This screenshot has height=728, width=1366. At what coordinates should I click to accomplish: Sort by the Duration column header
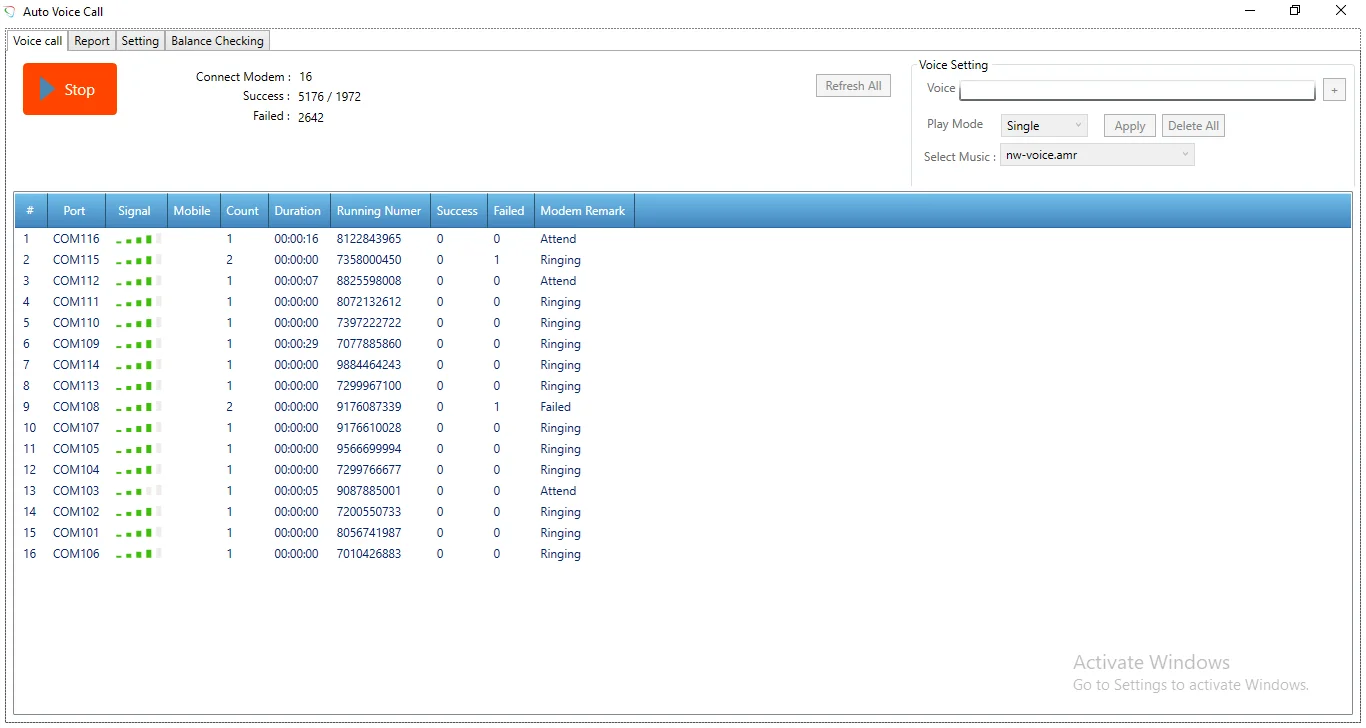[297, 211]
